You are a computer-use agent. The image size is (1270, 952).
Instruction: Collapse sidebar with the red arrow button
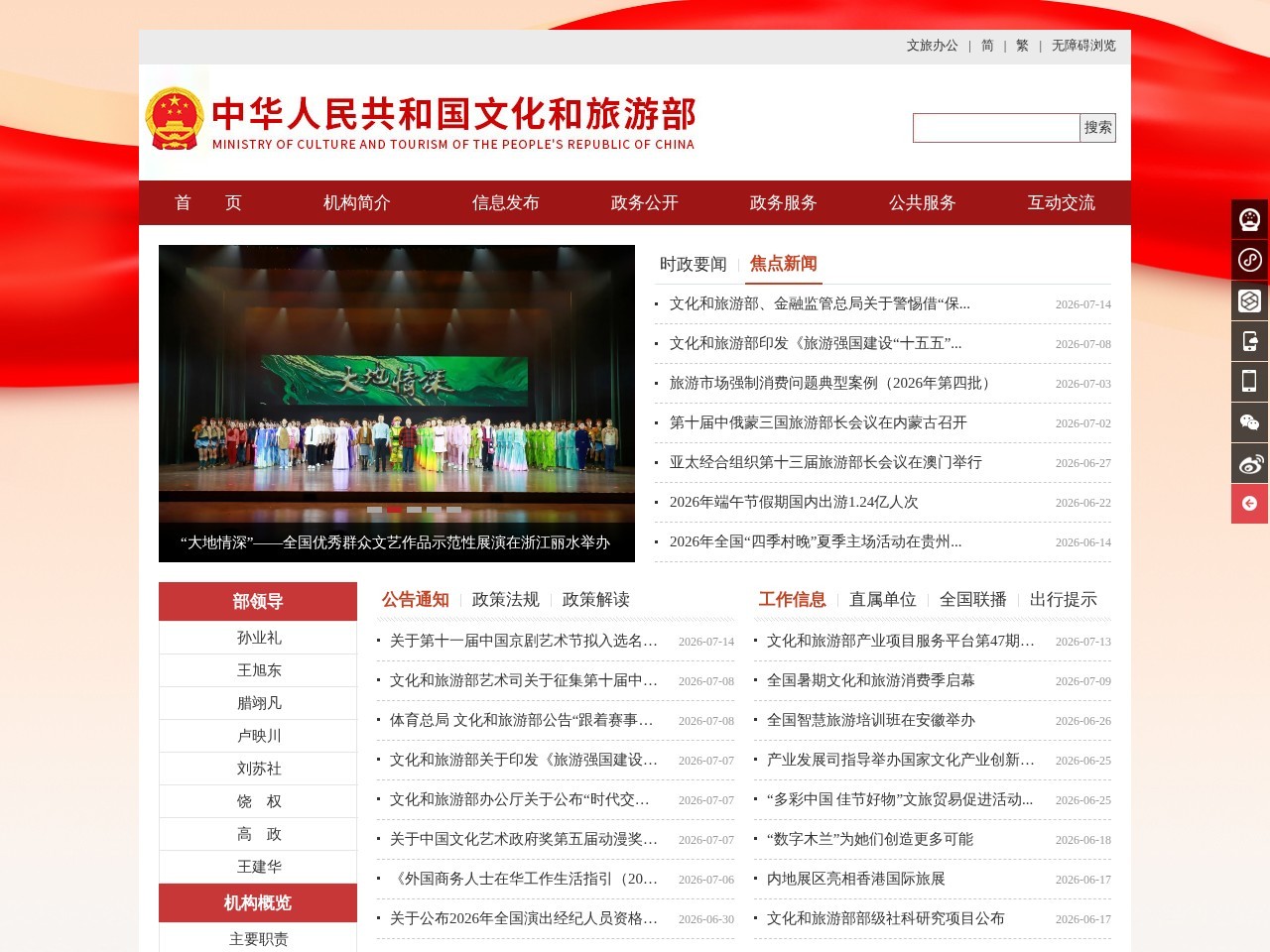click(x=1250, y=504)
